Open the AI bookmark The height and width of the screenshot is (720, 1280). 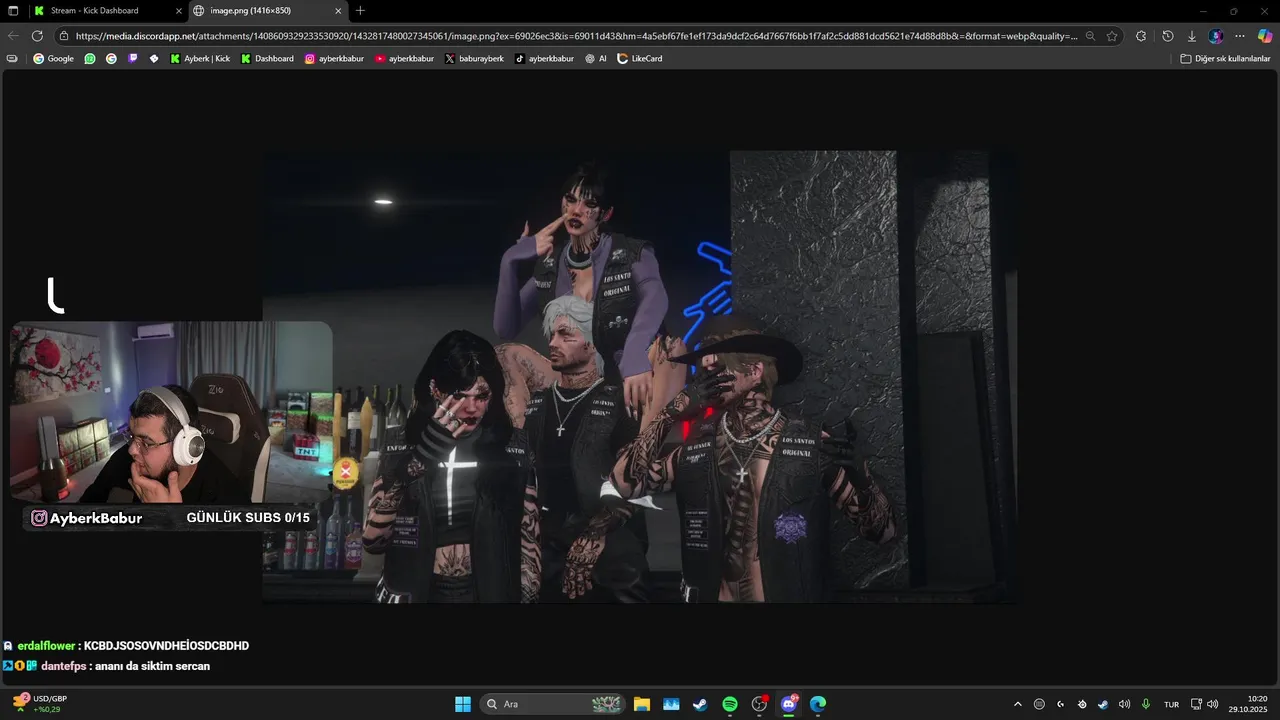click(596, 59)
